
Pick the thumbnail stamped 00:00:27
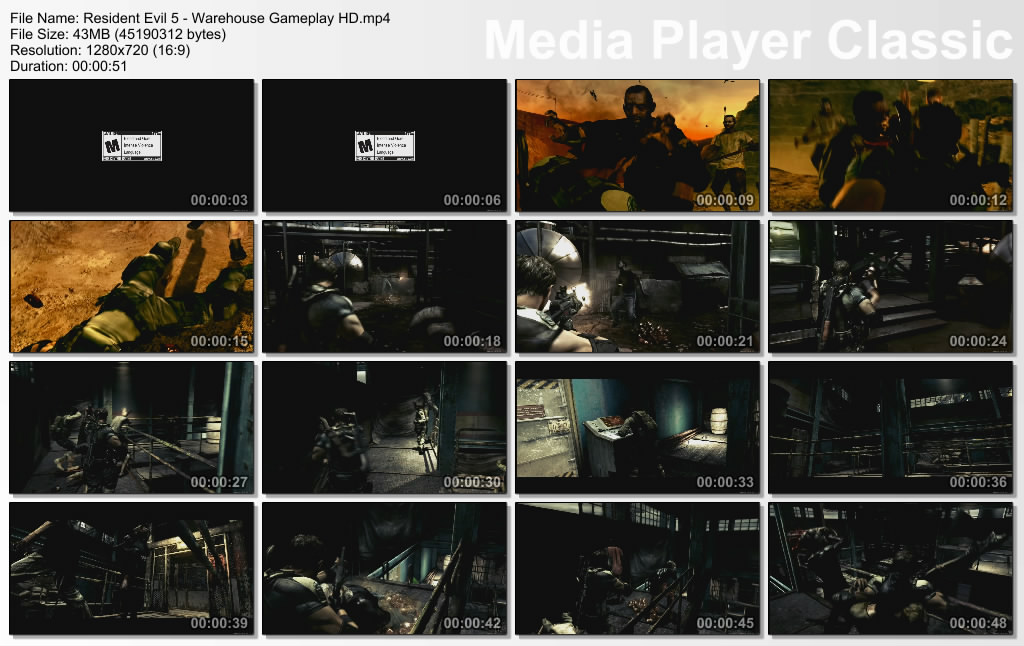tap(131, 428)
